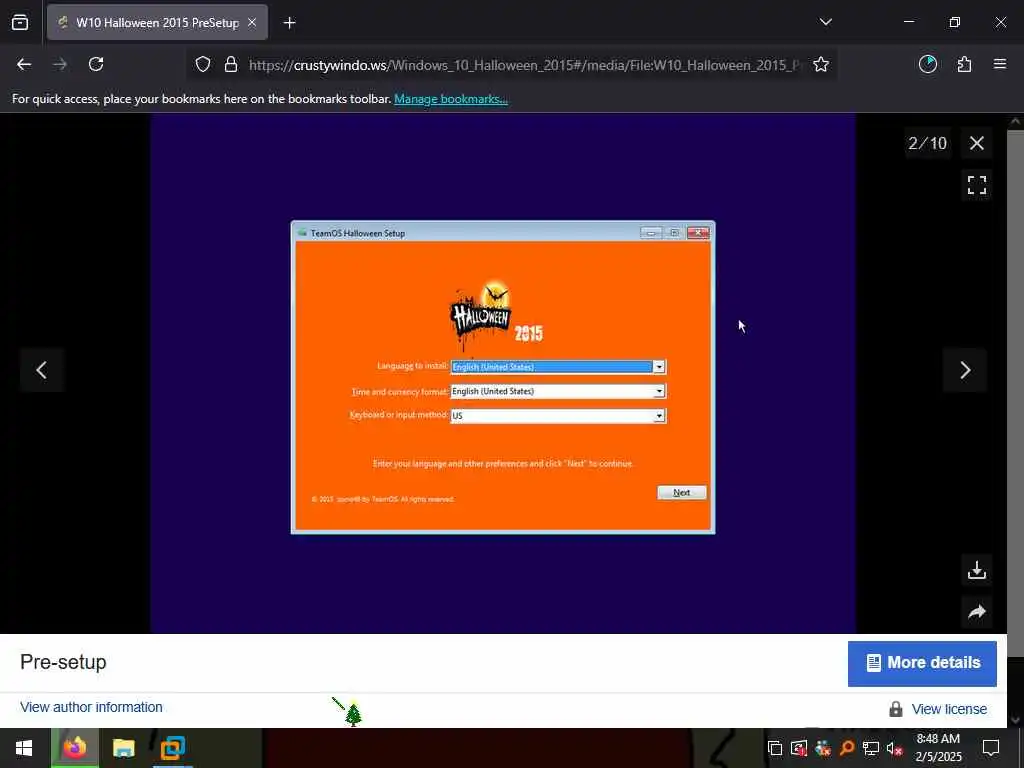Show the next image

965,370
